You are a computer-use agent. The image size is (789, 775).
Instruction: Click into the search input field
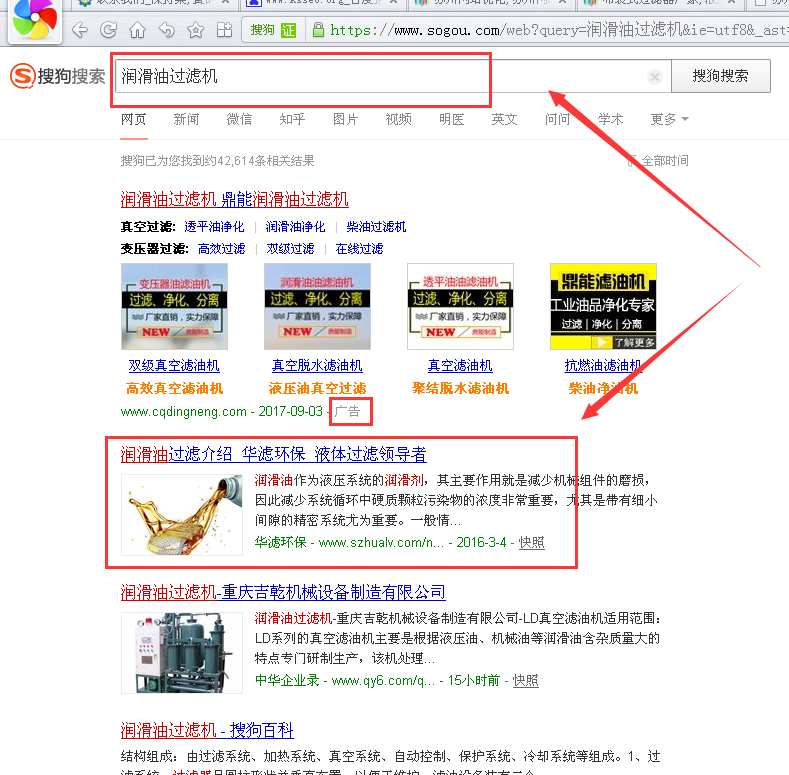click(x=380, y=77)
